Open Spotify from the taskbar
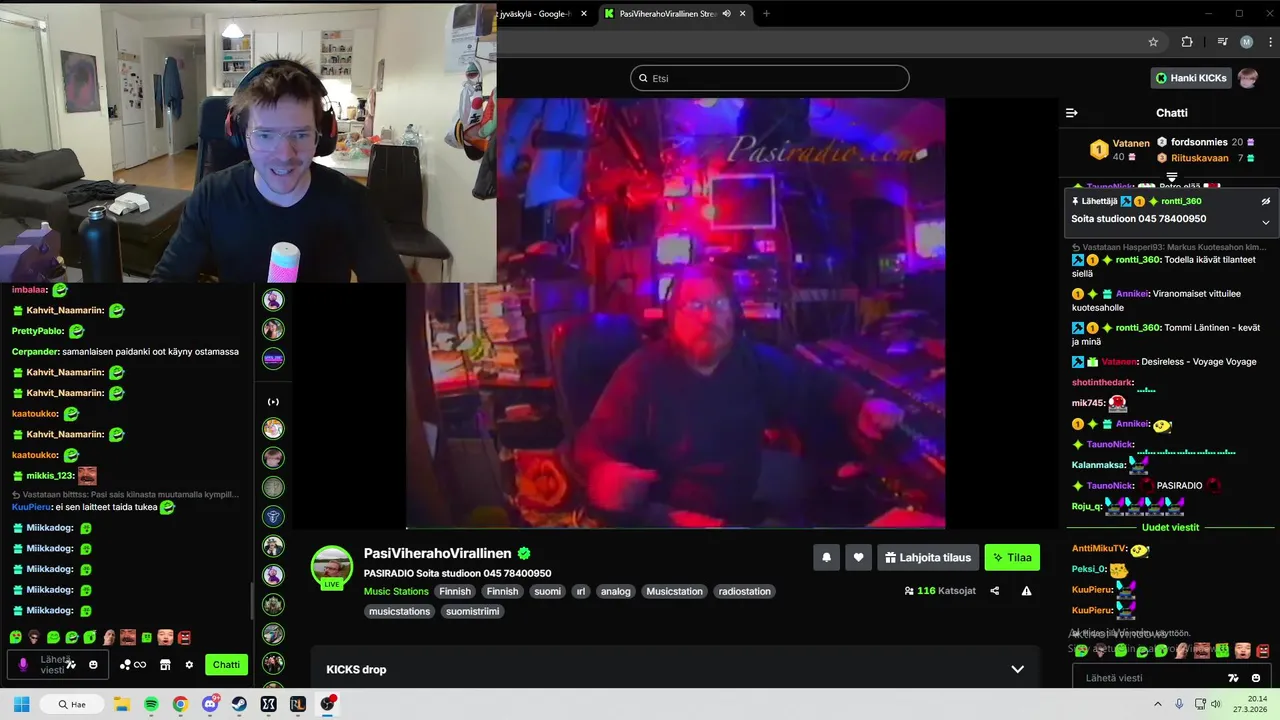The image size is (1280, 720). [x=151, y=704]
